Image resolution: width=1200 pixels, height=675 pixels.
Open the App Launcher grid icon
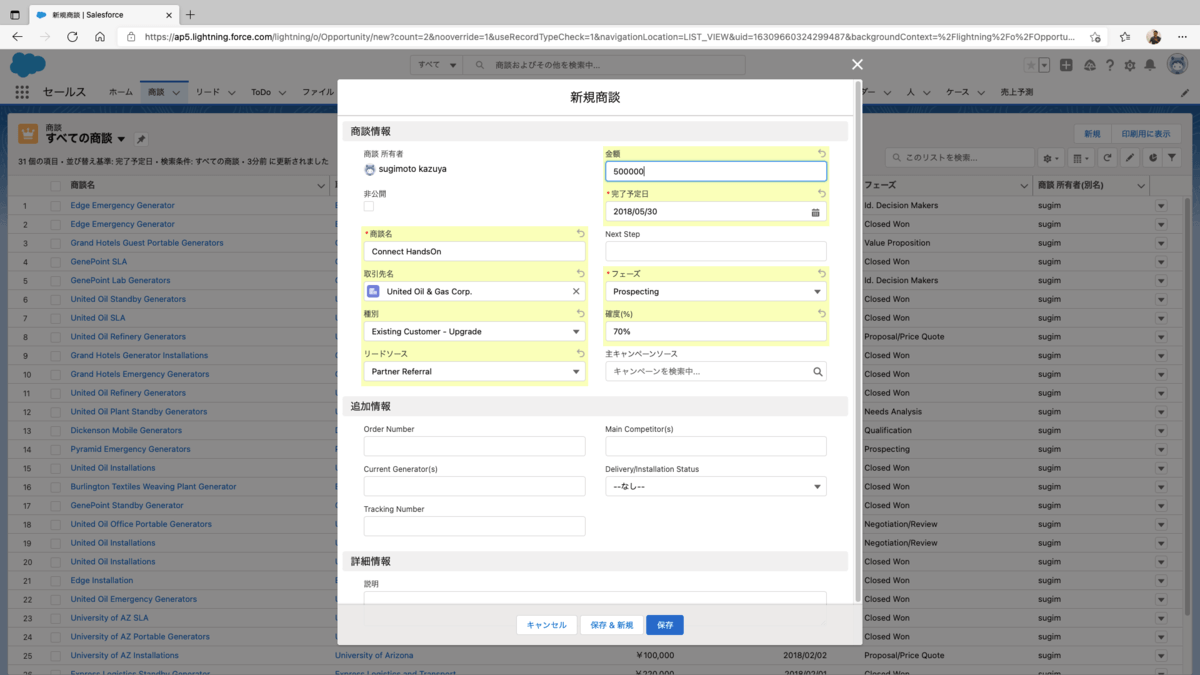[22, 92]
